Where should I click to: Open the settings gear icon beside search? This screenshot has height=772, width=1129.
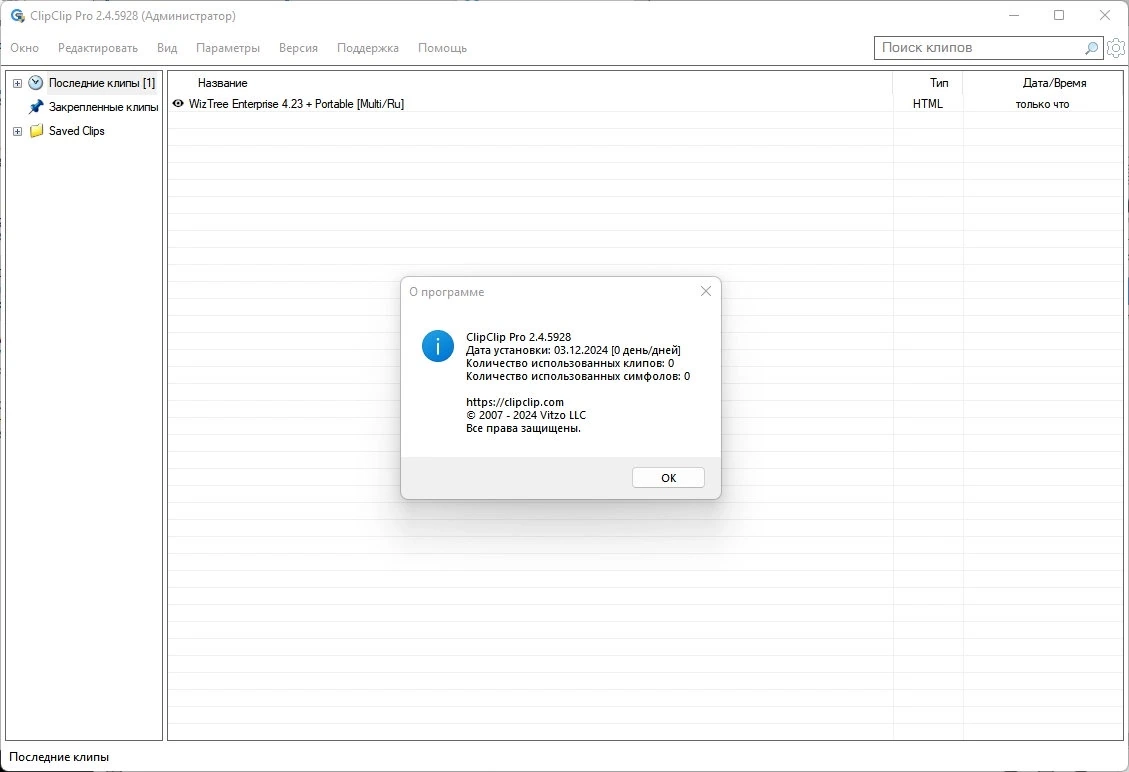1116,48
